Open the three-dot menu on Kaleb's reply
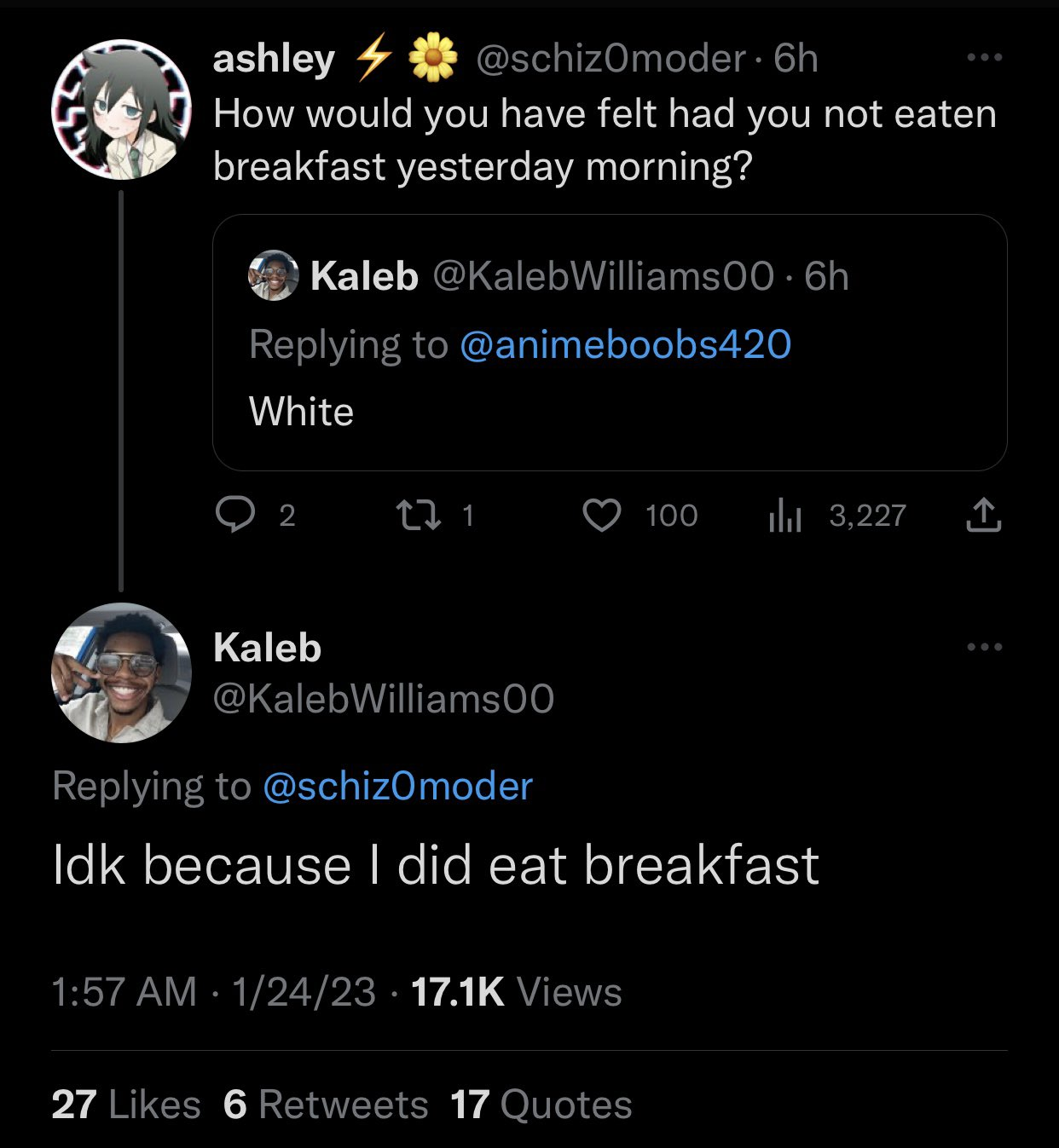 985,647
